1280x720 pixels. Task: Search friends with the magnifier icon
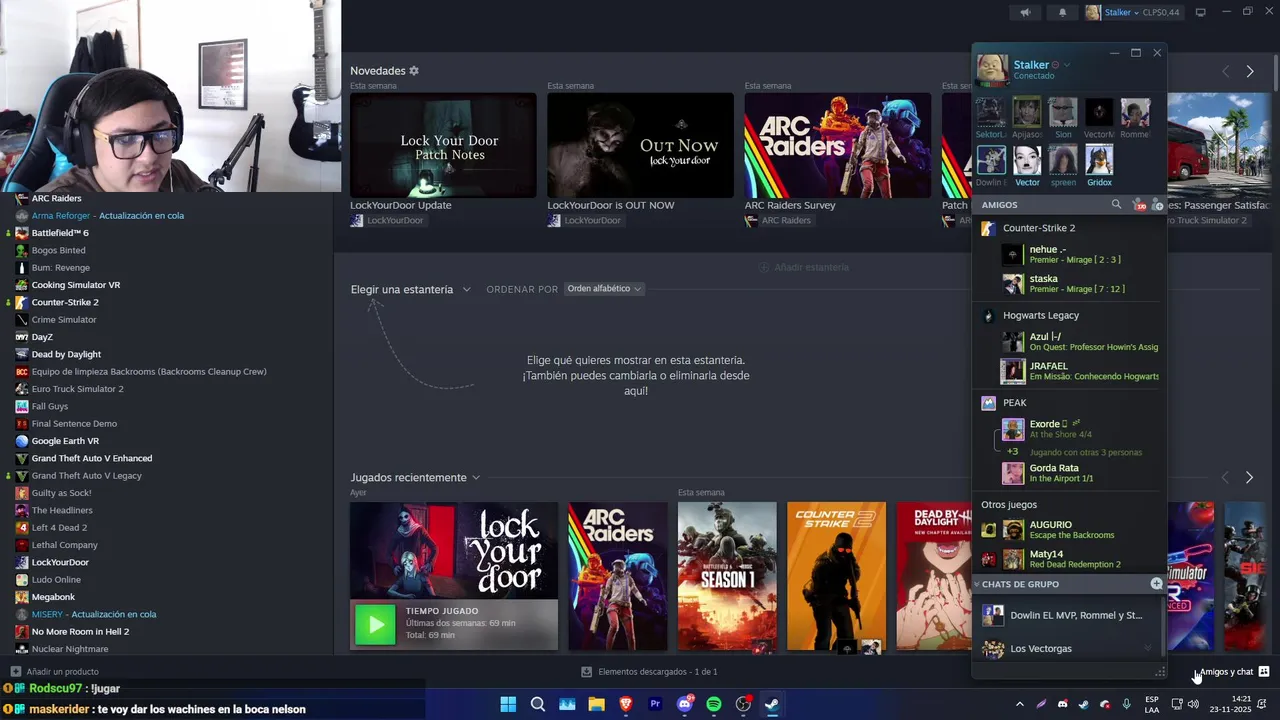tap(1116, 205)
